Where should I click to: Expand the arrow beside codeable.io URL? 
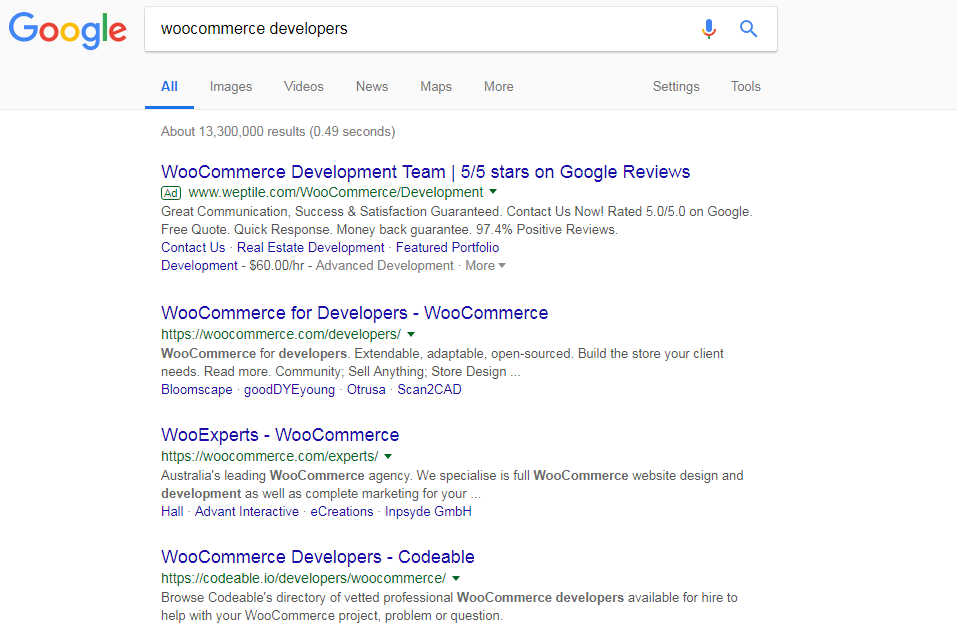click(x=456, y=578)
